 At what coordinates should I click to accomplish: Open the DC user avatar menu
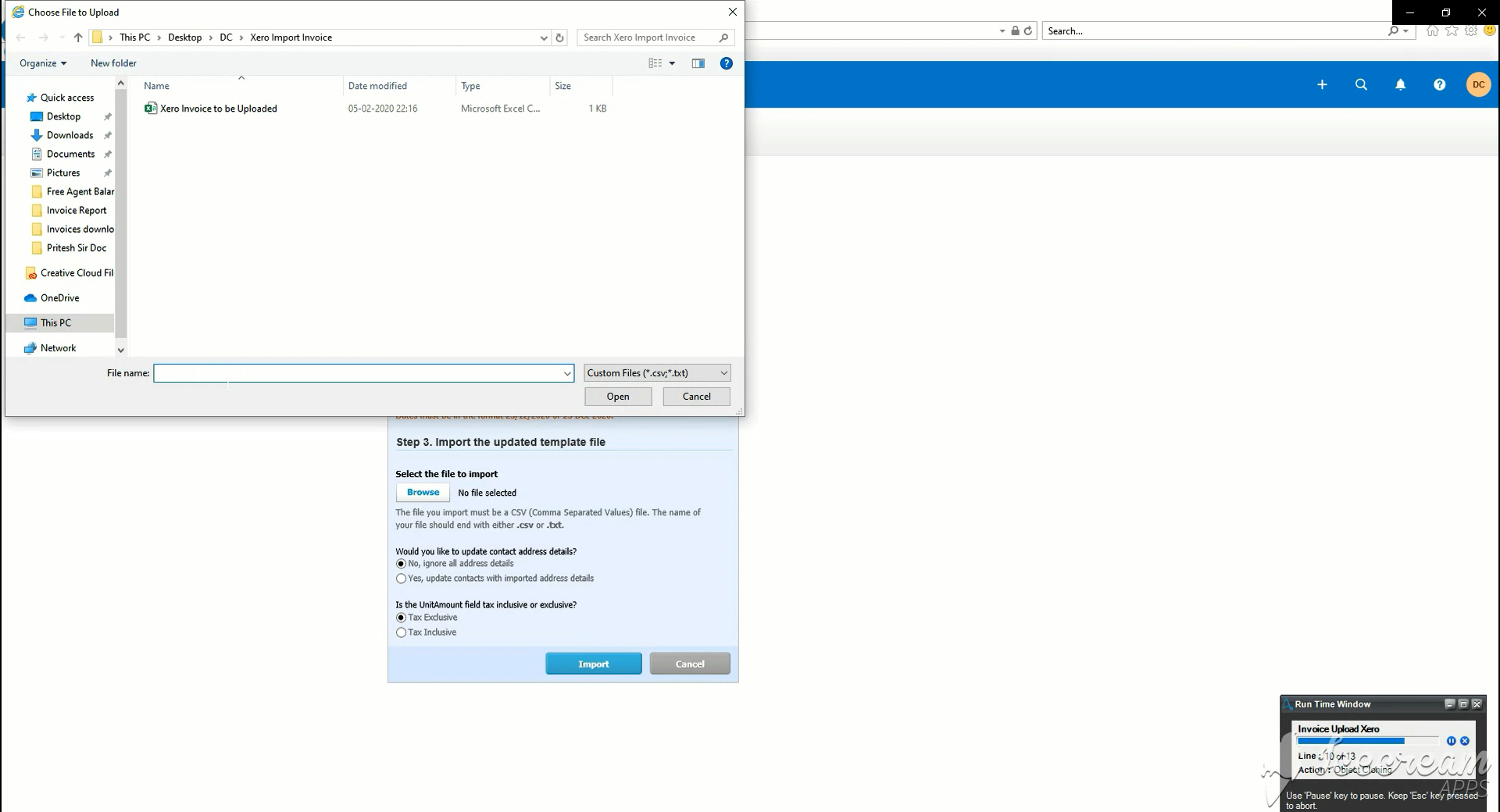pyautogui.click(x=1479, y=84)
